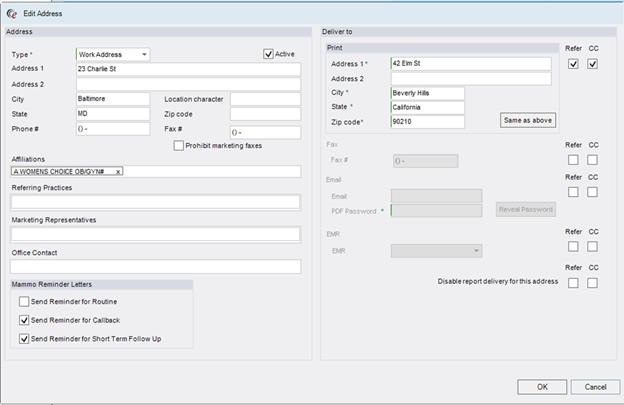The width and height of the screenshot is (624, 405).
Task: Click the Affiliations field
Action: 156,171
